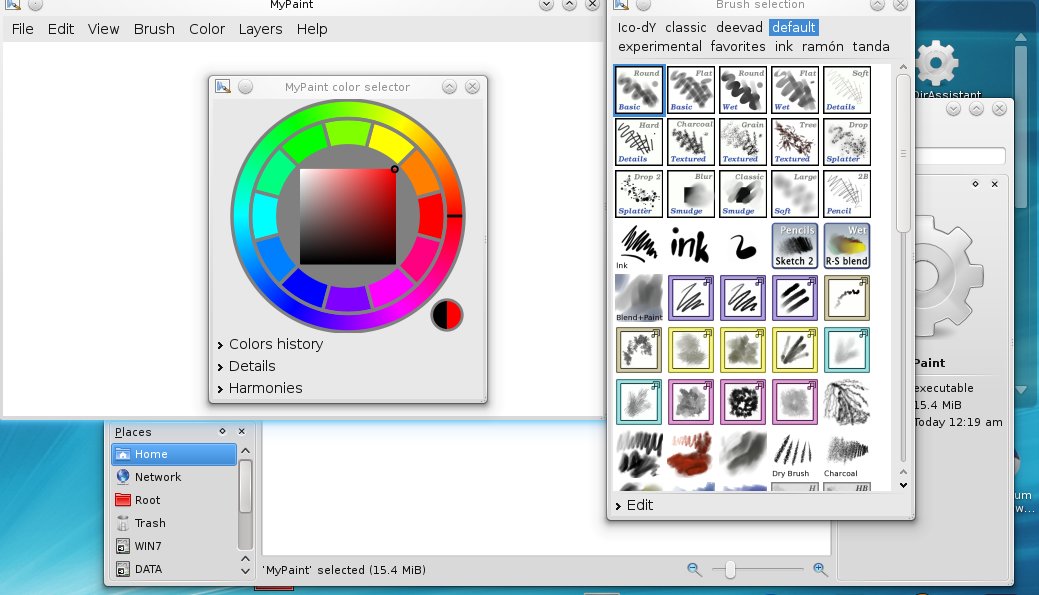1039x595 pixels.
Task: Pick the 2B Pencil brush
Action: coord(847,194)
